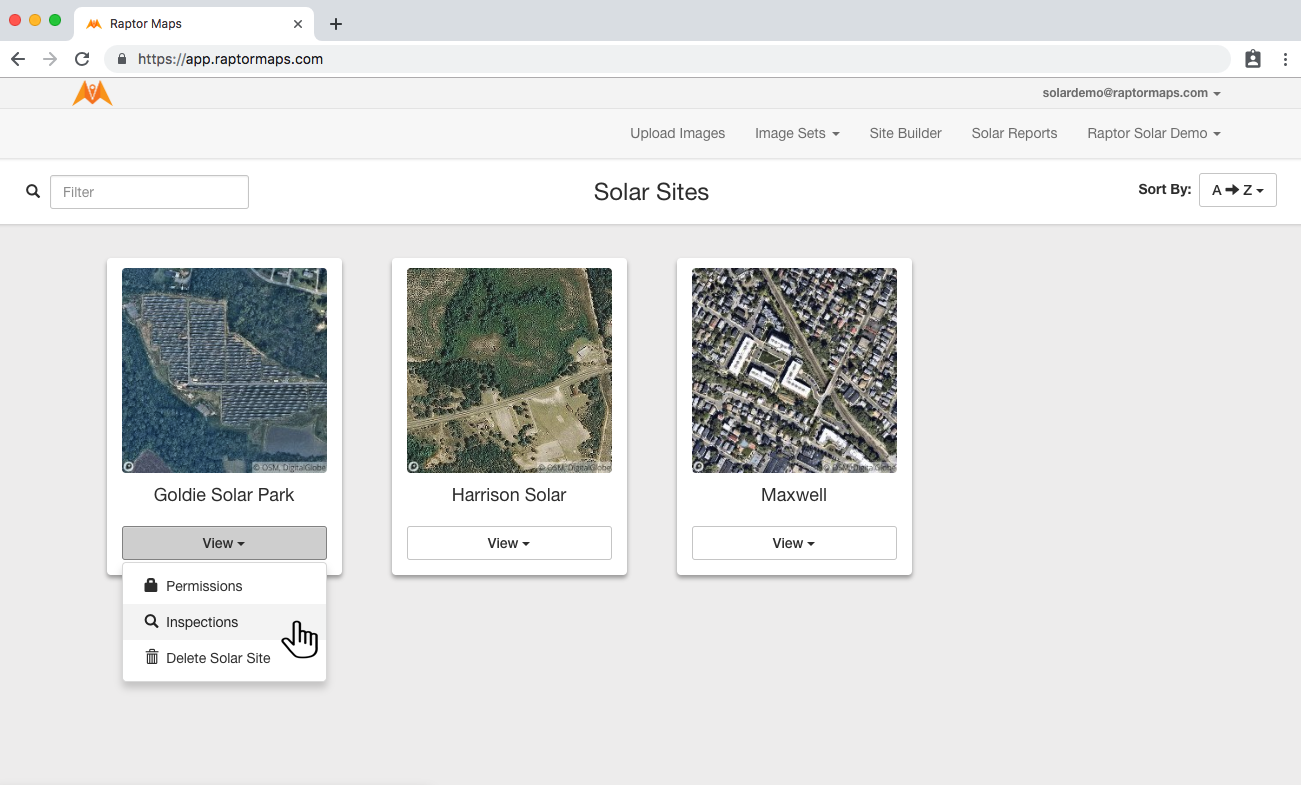Expand the Image Sets dropdown menu

tap(796, 133)
